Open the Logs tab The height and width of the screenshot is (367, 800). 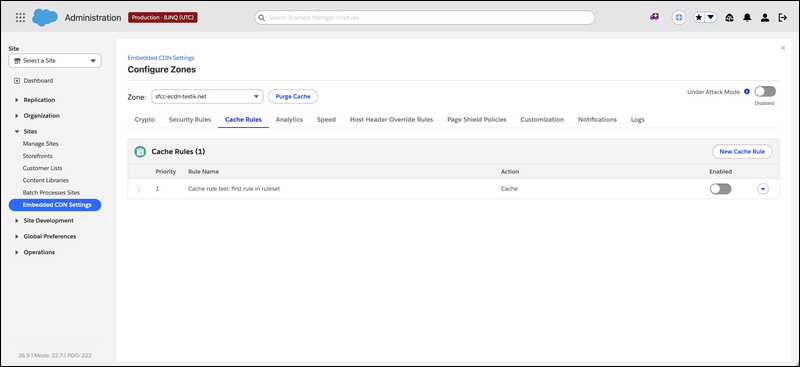coord(638,119)
